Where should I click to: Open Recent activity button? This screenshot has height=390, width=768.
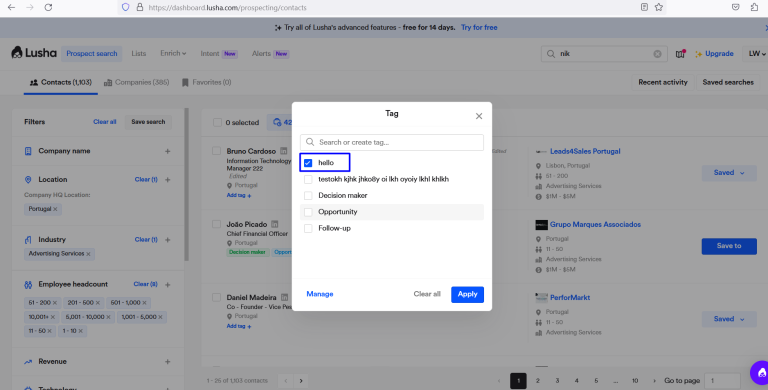point(663,82)
